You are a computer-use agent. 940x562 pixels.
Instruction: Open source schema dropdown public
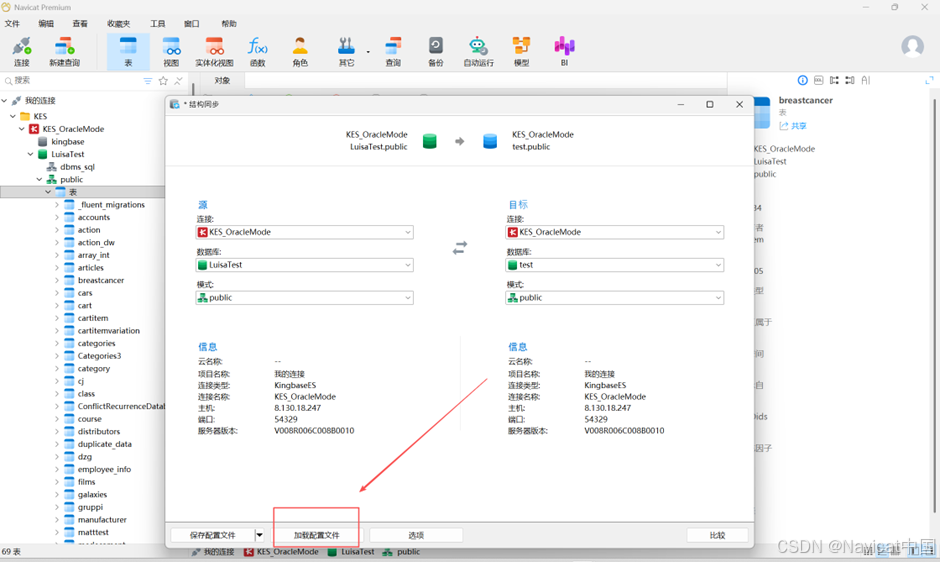pyautogui.click(x=305, y=297)
